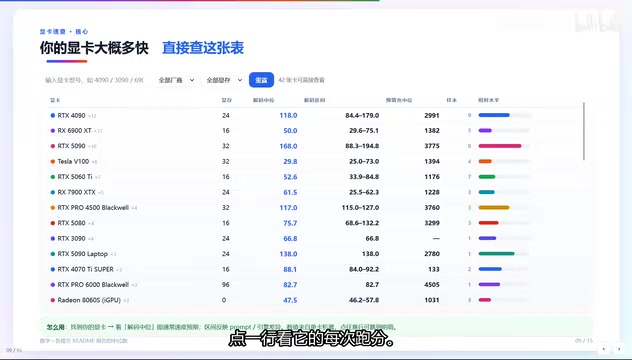Select the RTX 4090 row name

(71, 116)
